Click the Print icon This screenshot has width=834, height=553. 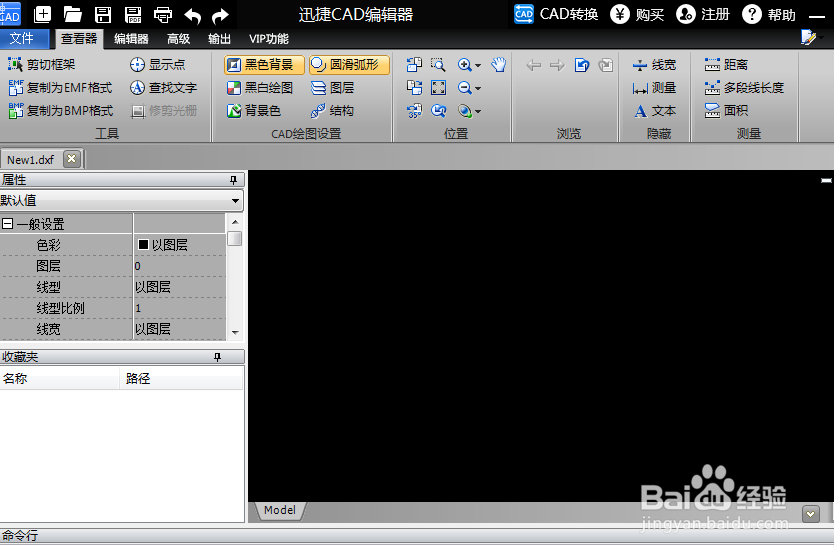tap(163, 15)
